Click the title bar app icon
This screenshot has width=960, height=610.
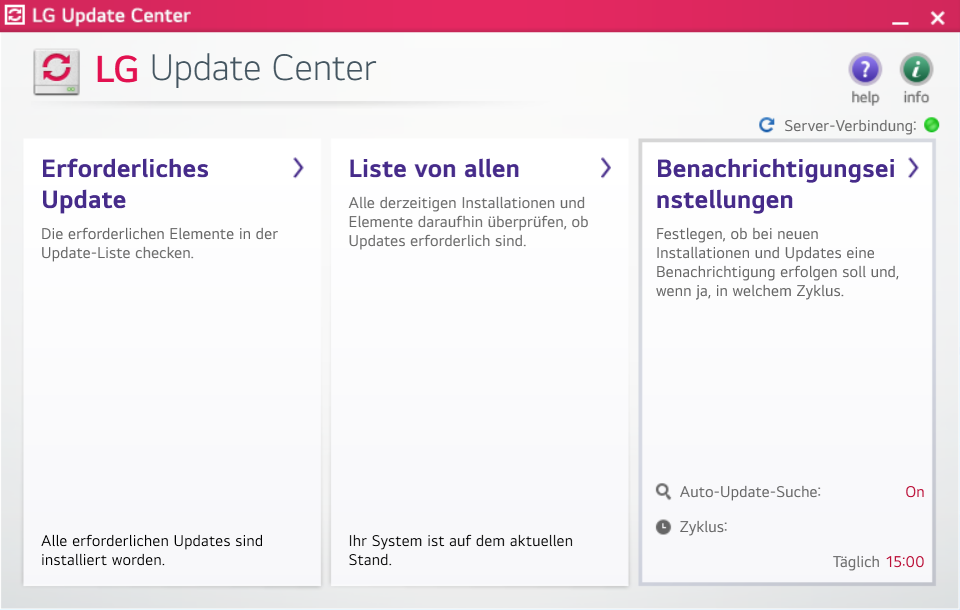coord(16,16)
